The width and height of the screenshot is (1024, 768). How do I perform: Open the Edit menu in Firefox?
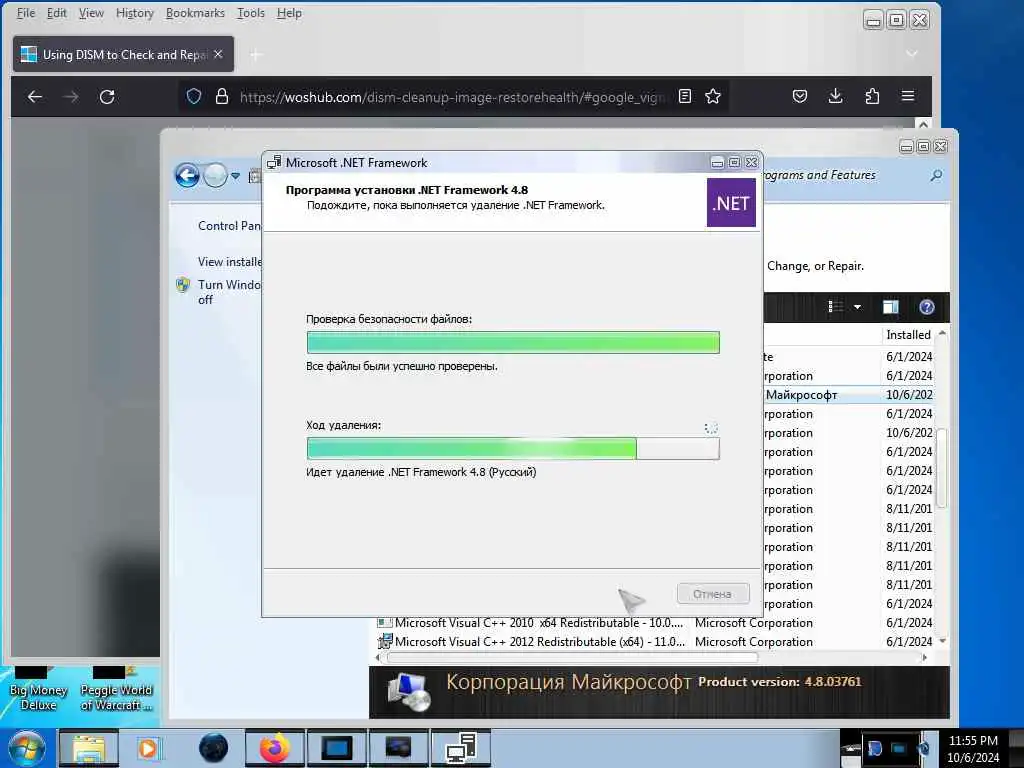coord(56,13)
